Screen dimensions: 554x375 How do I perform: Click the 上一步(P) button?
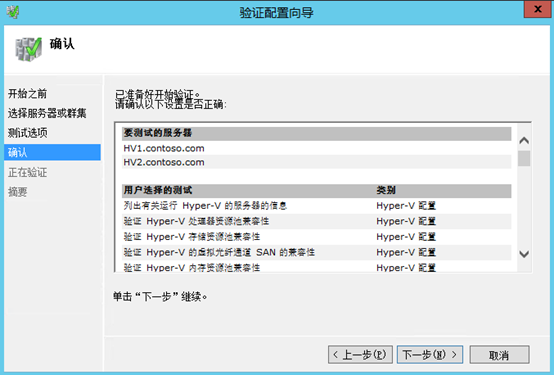[x=360, y=355]
